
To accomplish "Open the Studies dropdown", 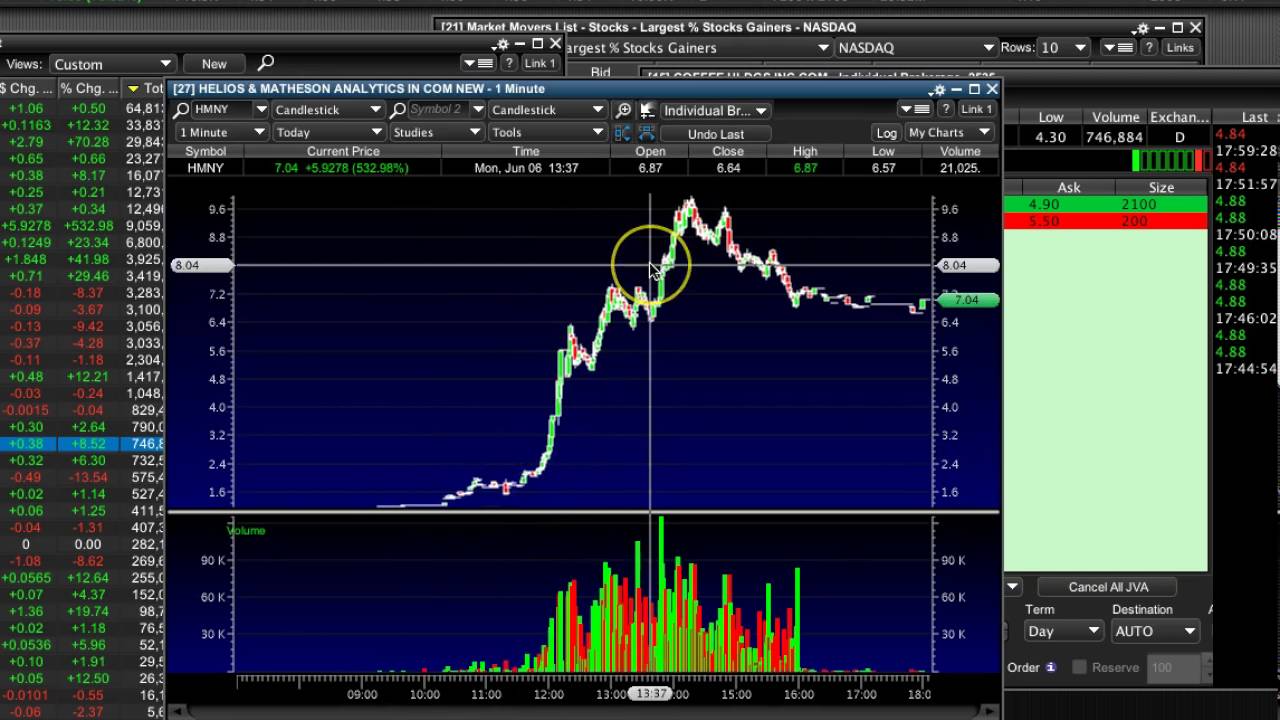I will [437, 132].
